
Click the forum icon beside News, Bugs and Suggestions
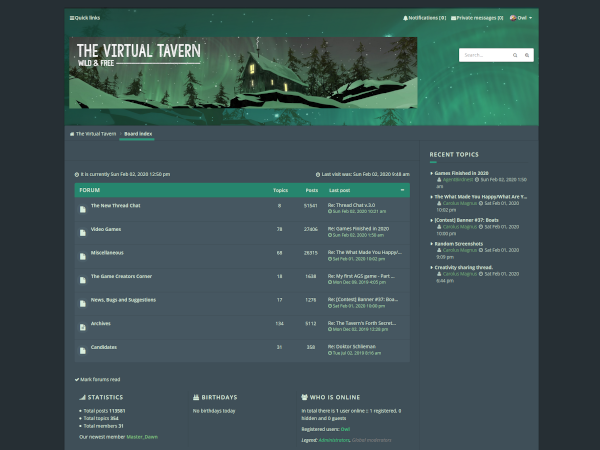click(x=83, y=304)
